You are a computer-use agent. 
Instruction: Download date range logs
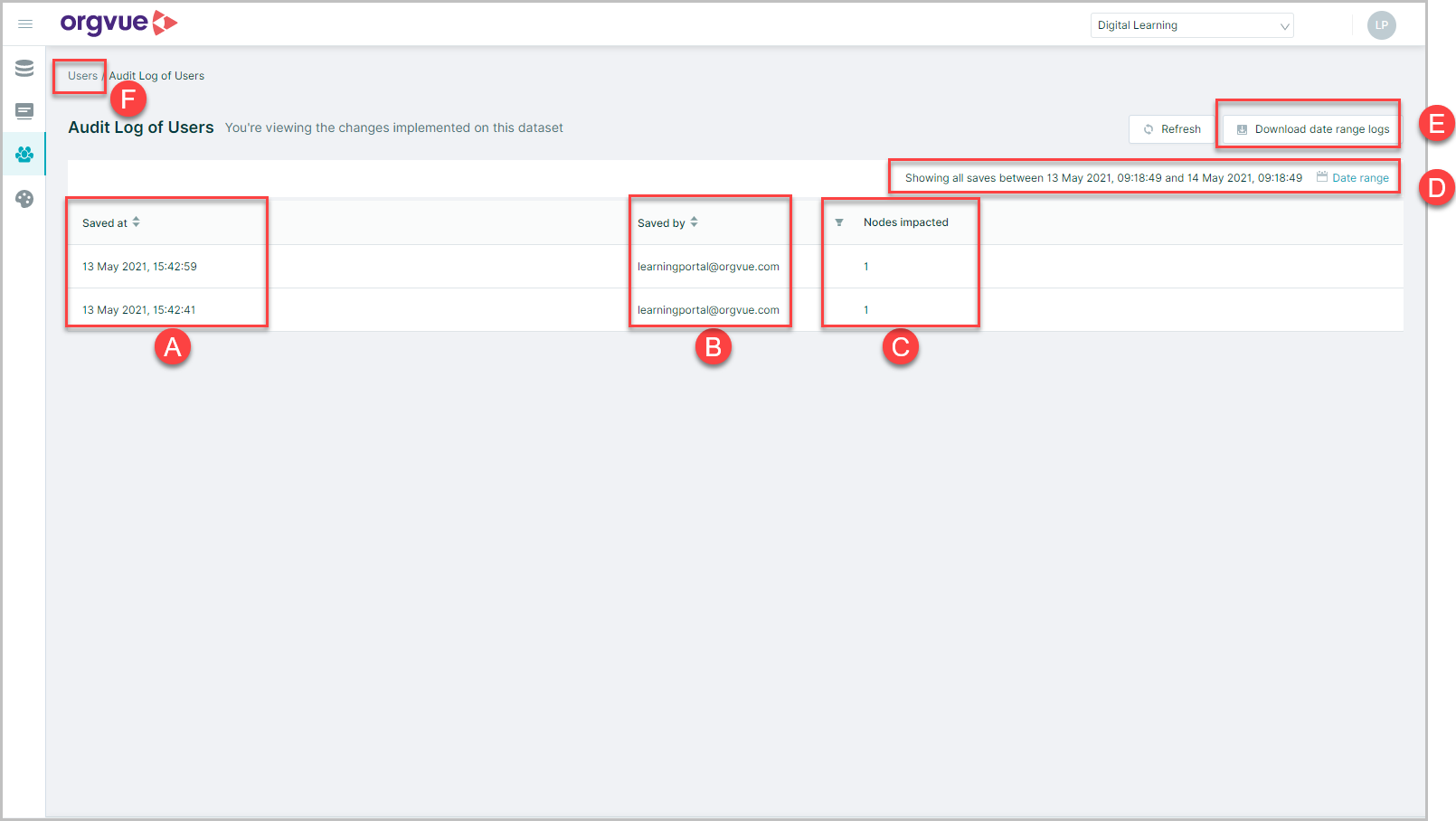tap(1312, 129)
